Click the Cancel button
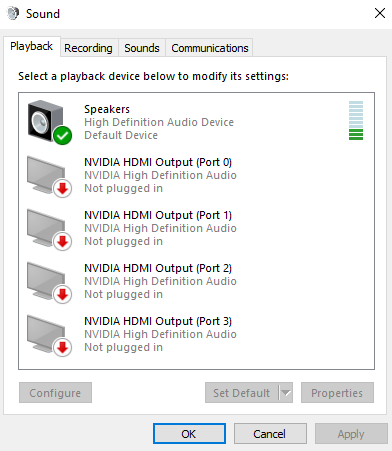 click(270, 434)
